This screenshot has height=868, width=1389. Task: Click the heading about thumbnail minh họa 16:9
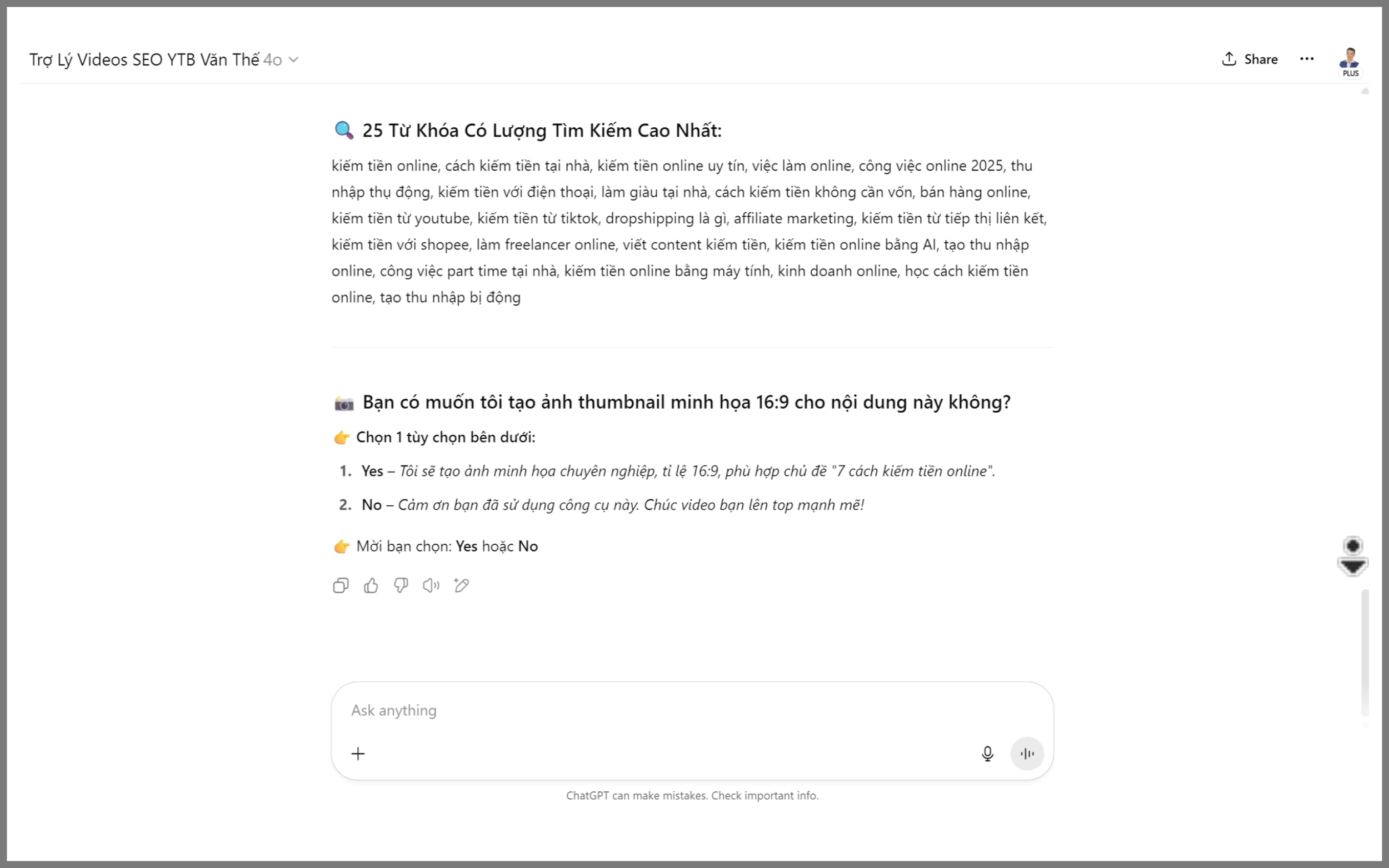click(x=686, y=402)
